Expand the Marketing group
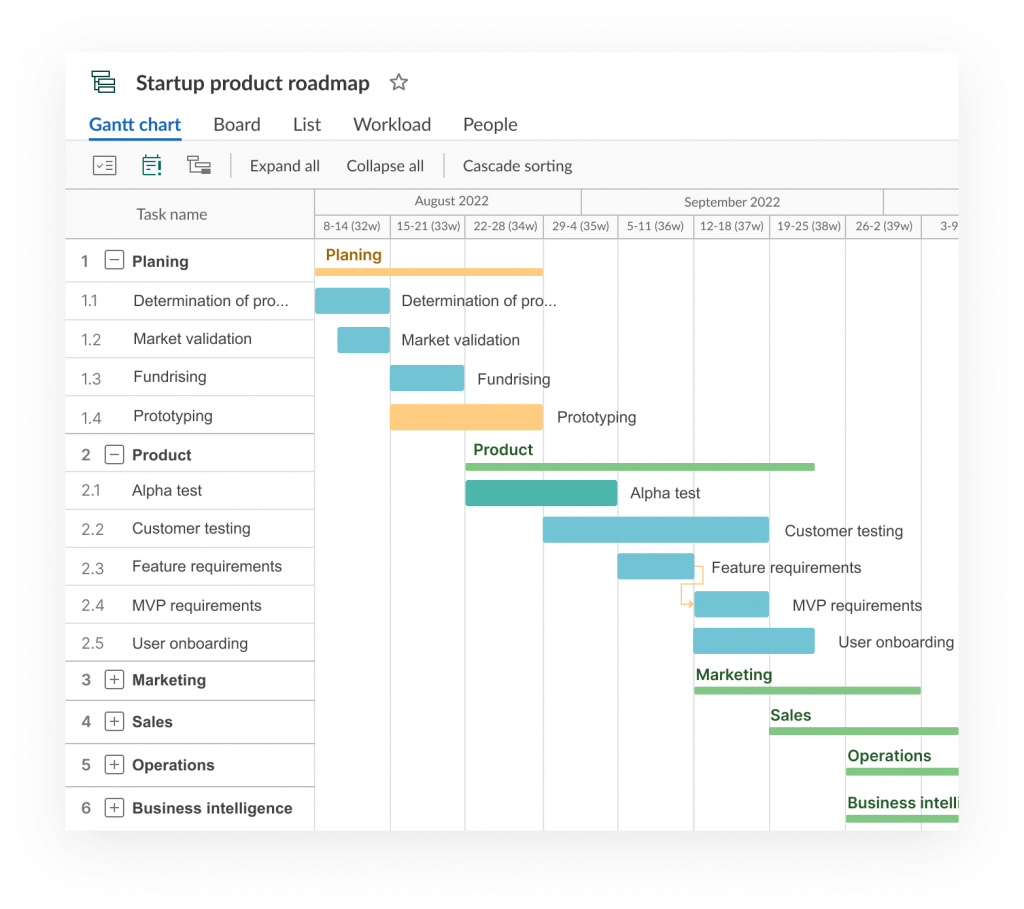 [x=114, y=680]
